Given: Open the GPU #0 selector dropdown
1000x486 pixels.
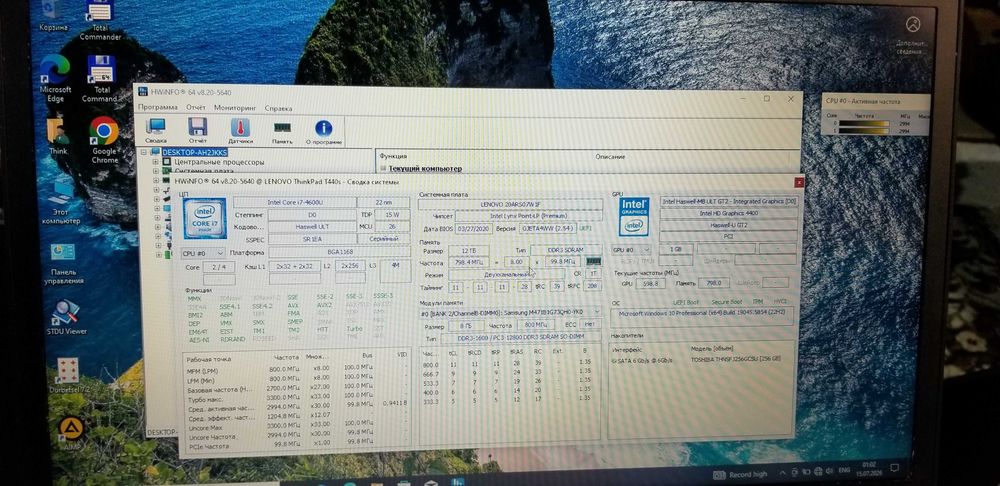Looking at the screenshot, I should pyautogui.click(x=631, y=250).
